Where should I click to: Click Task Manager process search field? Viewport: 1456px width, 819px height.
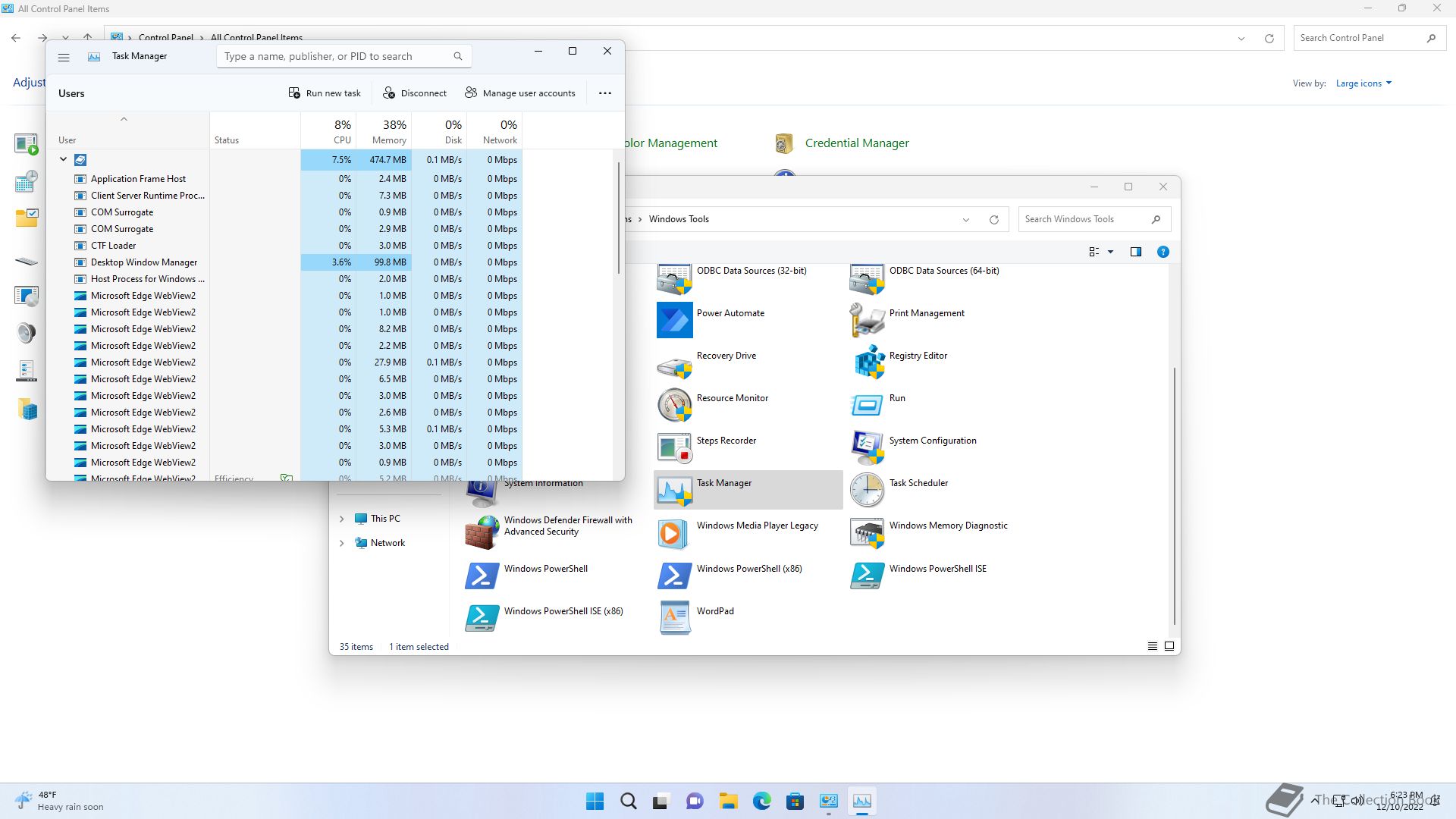pos(344,56)
